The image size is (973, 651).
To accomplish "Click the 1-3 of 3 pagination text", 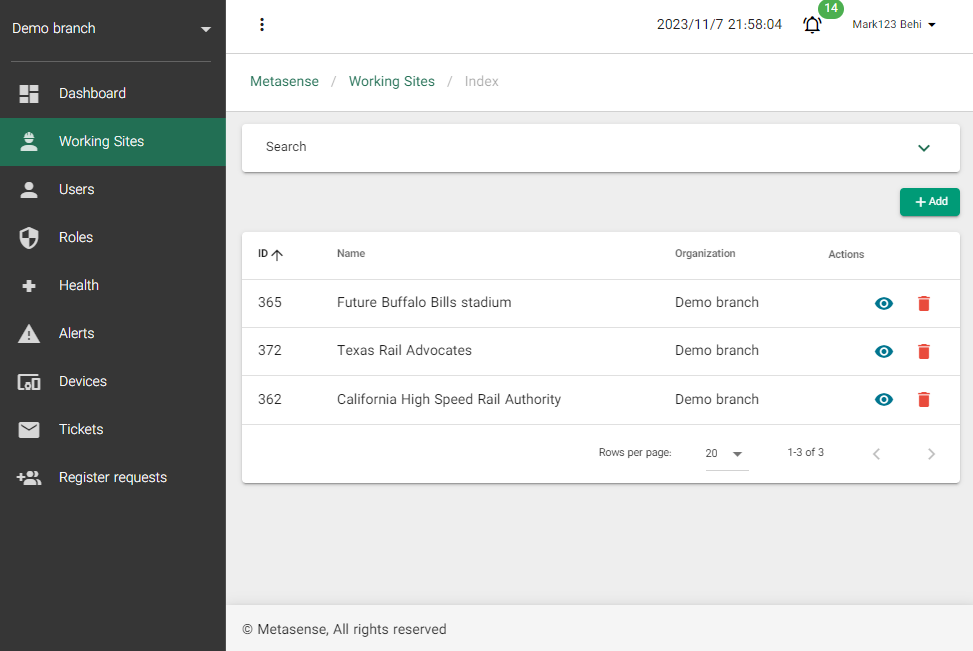I will [805, 452].
